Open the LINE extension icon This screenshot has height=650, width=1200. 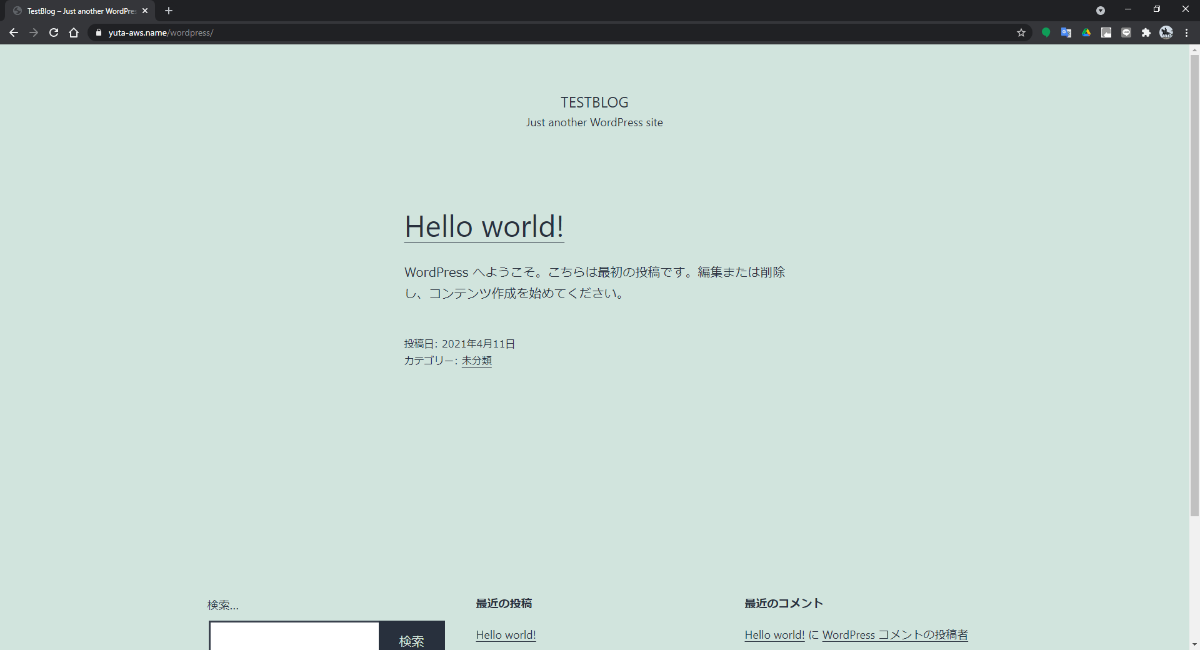(1126, 32)
